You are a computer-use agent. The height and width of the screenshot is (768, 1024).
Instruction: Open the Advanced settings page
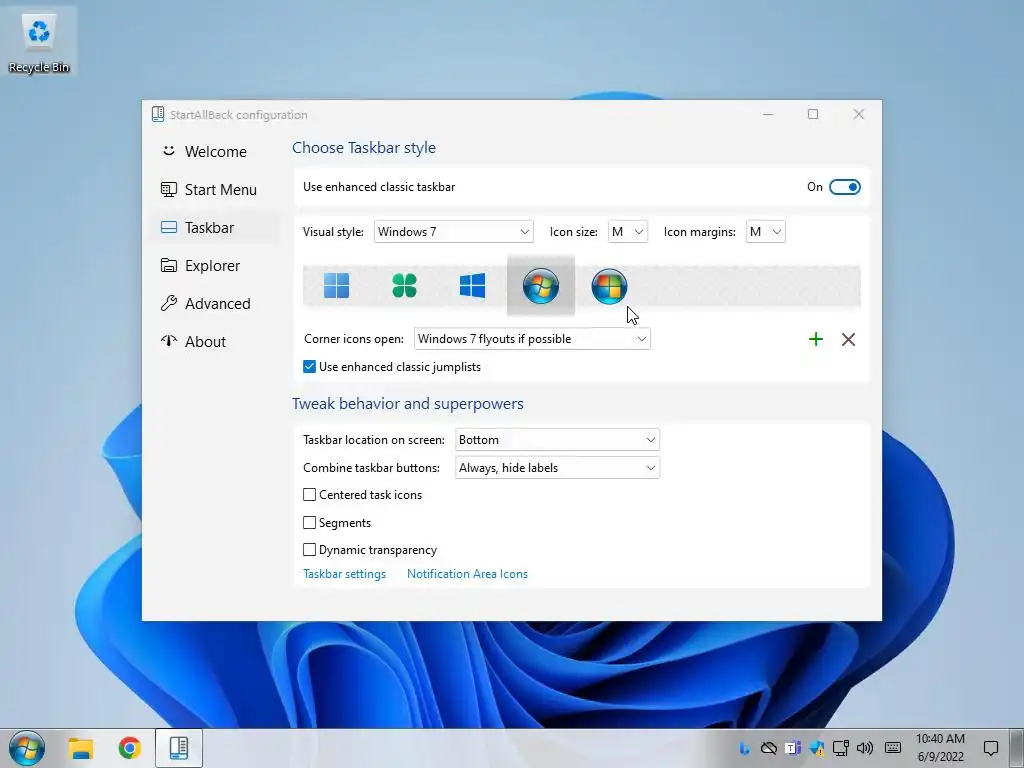[x=215, y=304]
